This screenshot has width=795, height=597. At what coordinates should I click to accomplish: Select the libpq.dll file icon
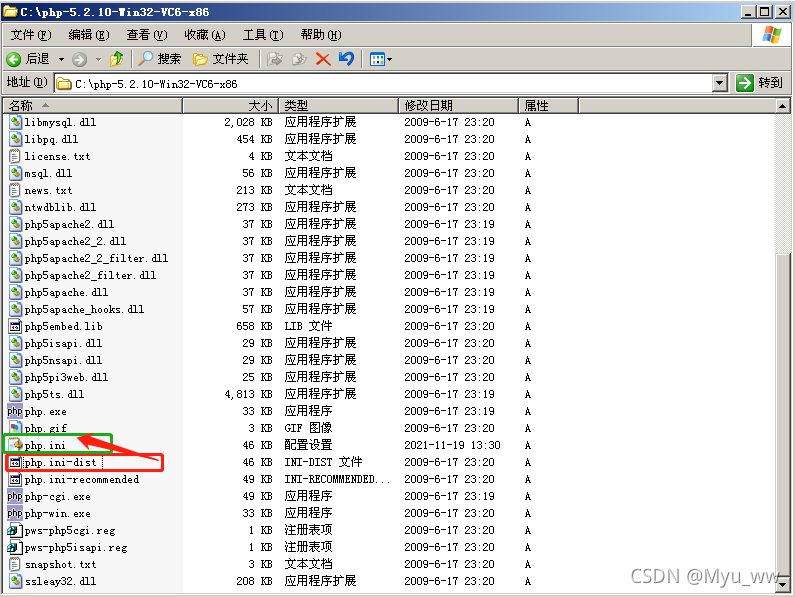(x=16, y=139)
